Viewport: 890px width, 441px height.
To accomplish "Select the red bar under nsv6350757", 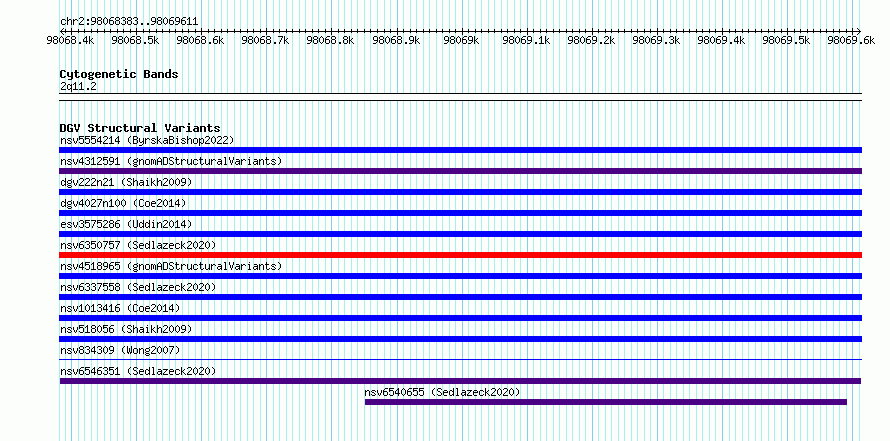I will (x=461, y=255).
